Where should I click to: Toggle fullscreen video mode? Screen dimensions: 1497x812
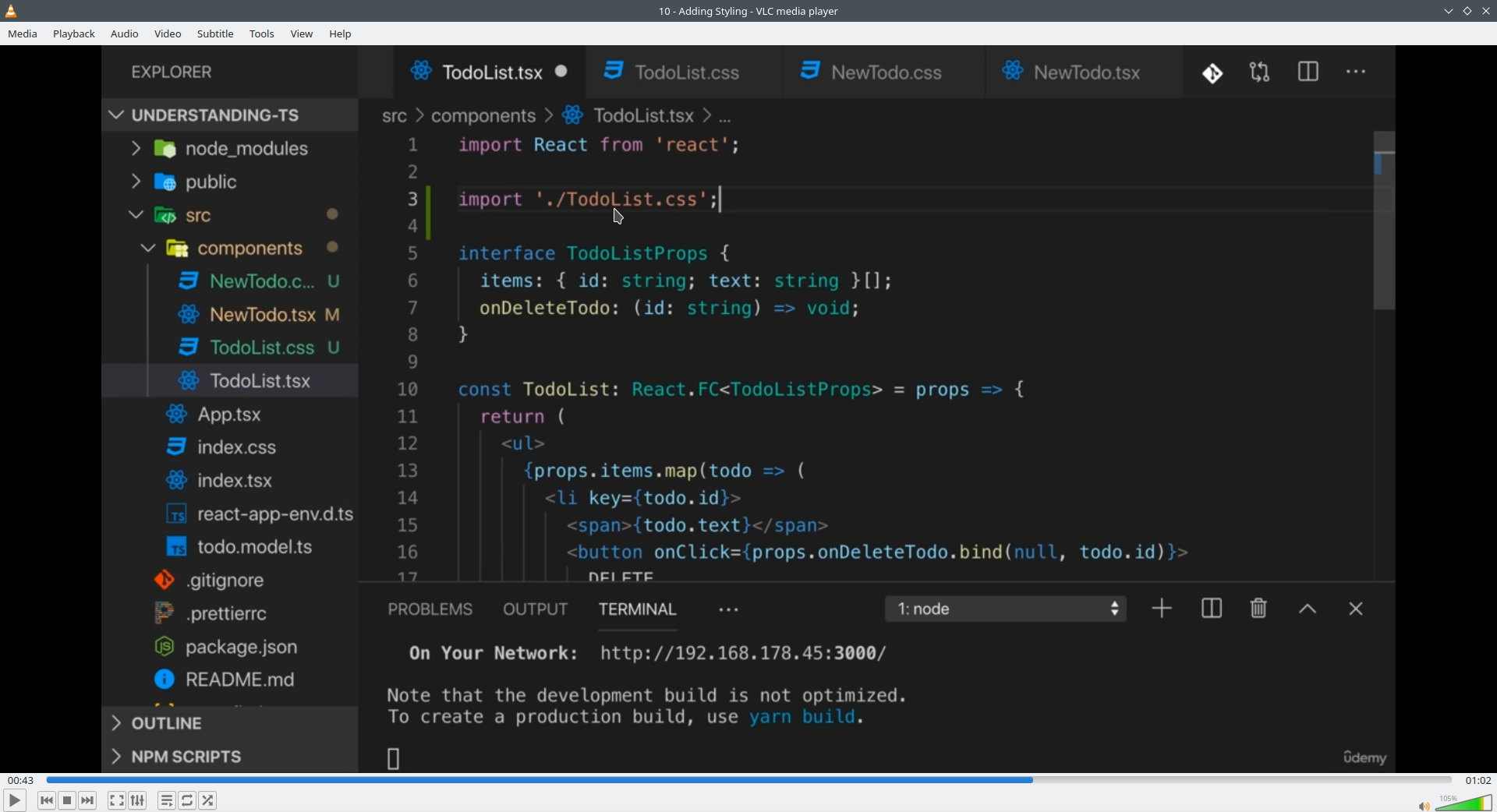(x=117, y=800)
